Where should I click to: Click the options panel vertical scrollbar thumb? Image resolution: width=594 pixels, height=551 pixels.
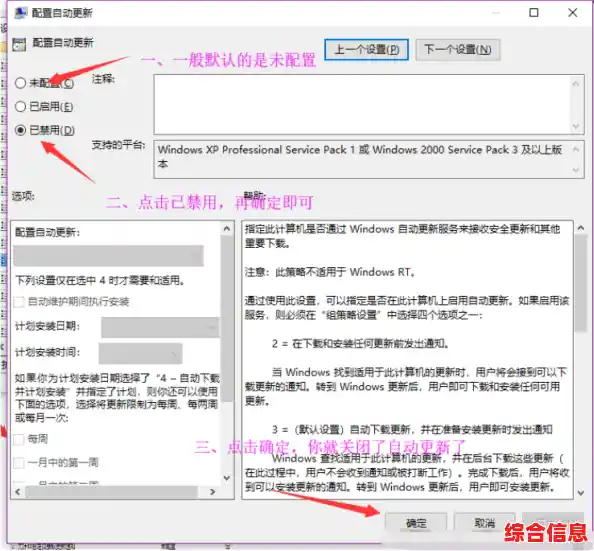coord(227,319)
